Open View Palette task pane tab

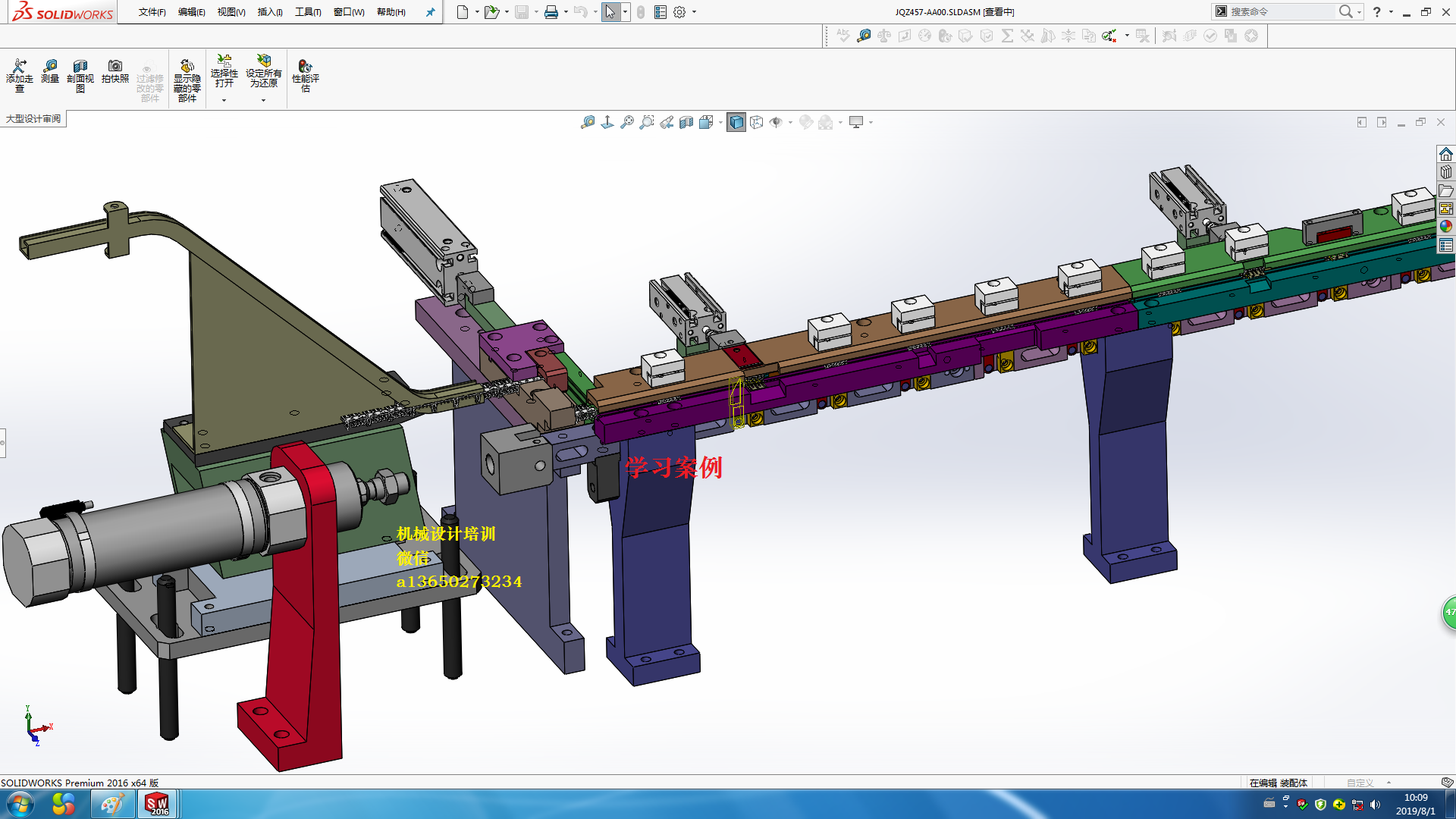pyautogui.click(x=1446, y=209)
